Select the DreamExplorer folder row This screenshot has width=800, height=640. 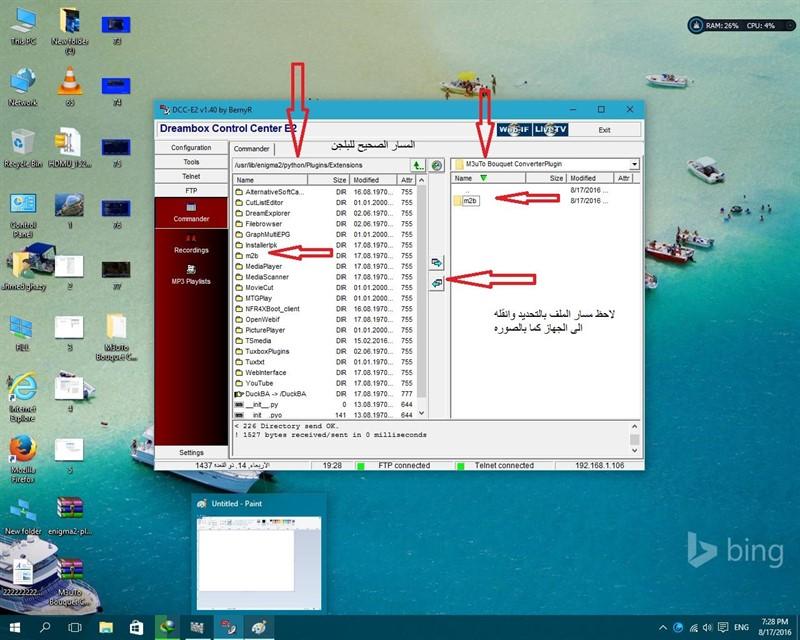click(324, 213)
